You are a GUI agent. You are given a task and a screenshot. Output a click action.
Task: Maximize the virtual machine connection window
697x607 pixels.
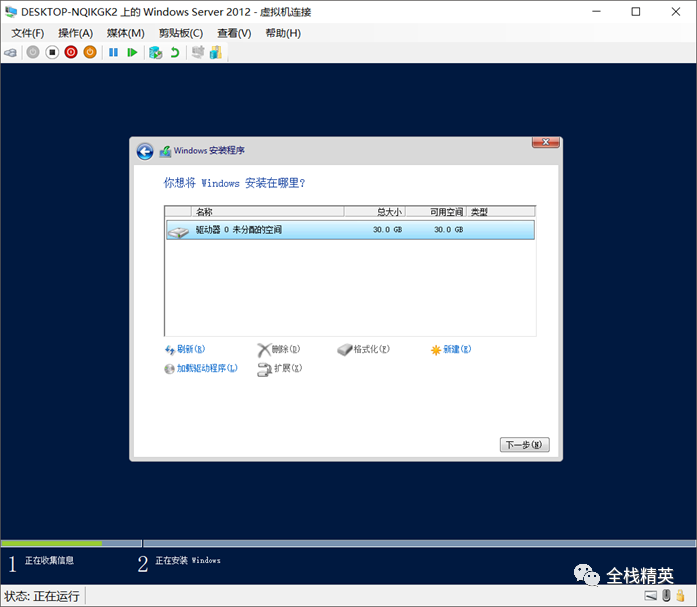636,12
